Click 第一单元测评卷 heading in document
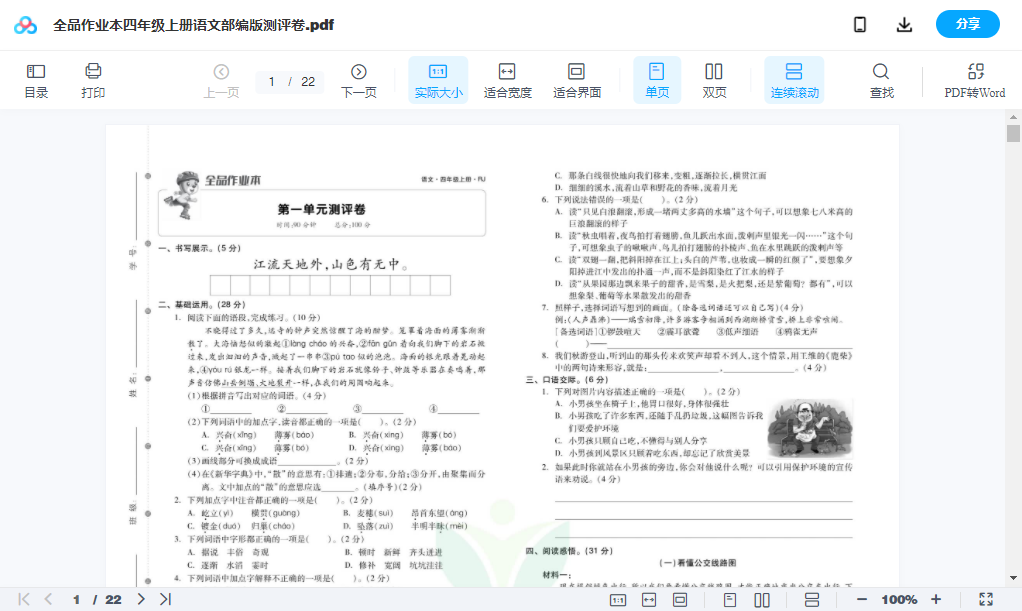This screenshot has height=611, width=1022. (321, 209)
